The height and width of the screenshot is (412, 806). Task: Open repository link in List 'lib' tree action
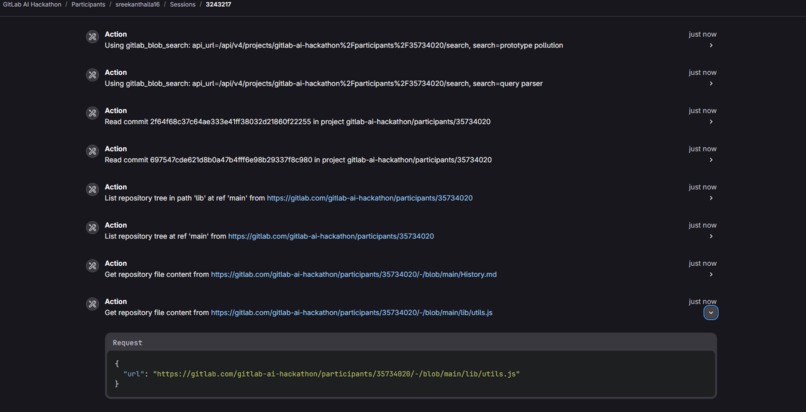370,198
